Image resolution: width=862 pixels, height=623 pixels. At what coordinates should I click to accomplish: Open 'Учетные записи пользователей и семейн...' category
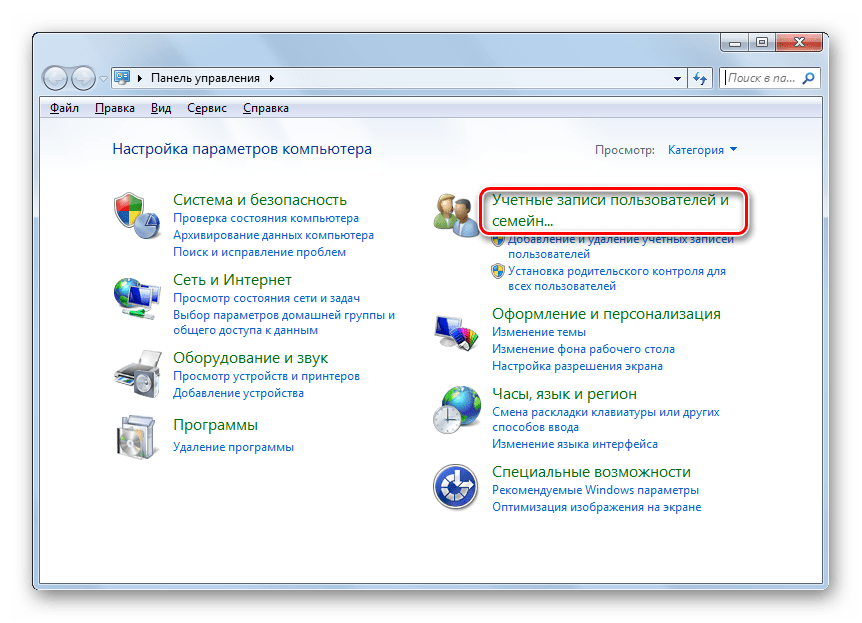pyautogui.click(x=610, y=210)
